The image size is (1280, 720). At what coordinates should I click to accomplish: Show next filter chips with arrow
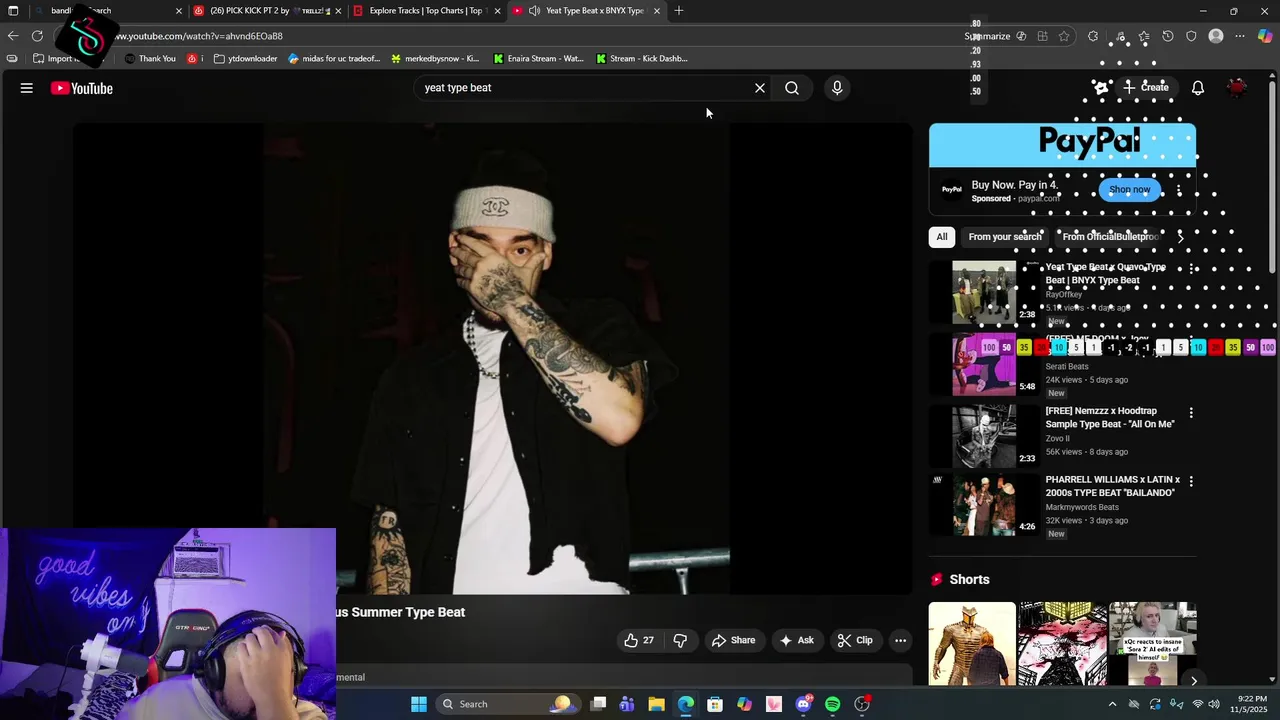pyautogui.click(x=1180, y=237)
